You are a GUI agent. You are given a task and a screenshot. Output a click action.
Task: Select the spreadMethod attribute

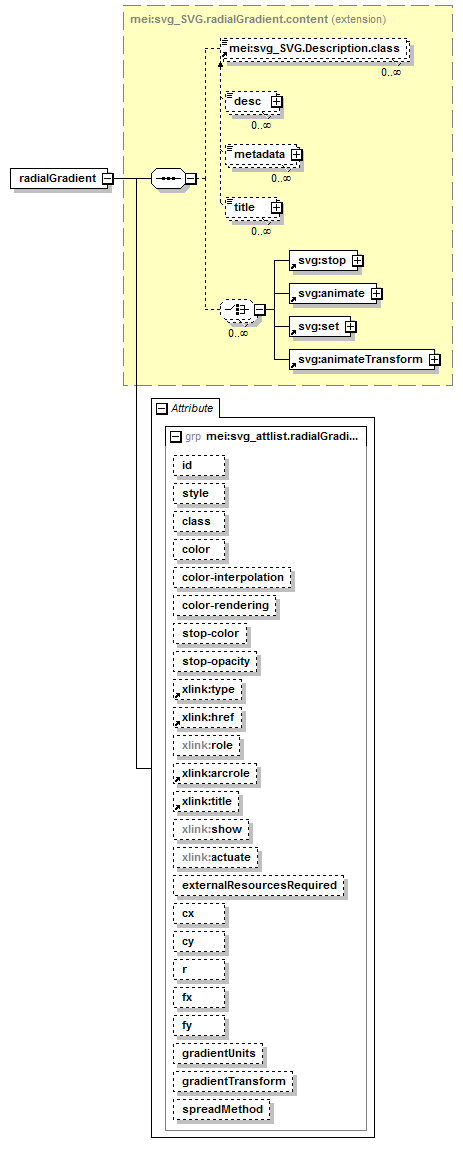[222, 1110]
